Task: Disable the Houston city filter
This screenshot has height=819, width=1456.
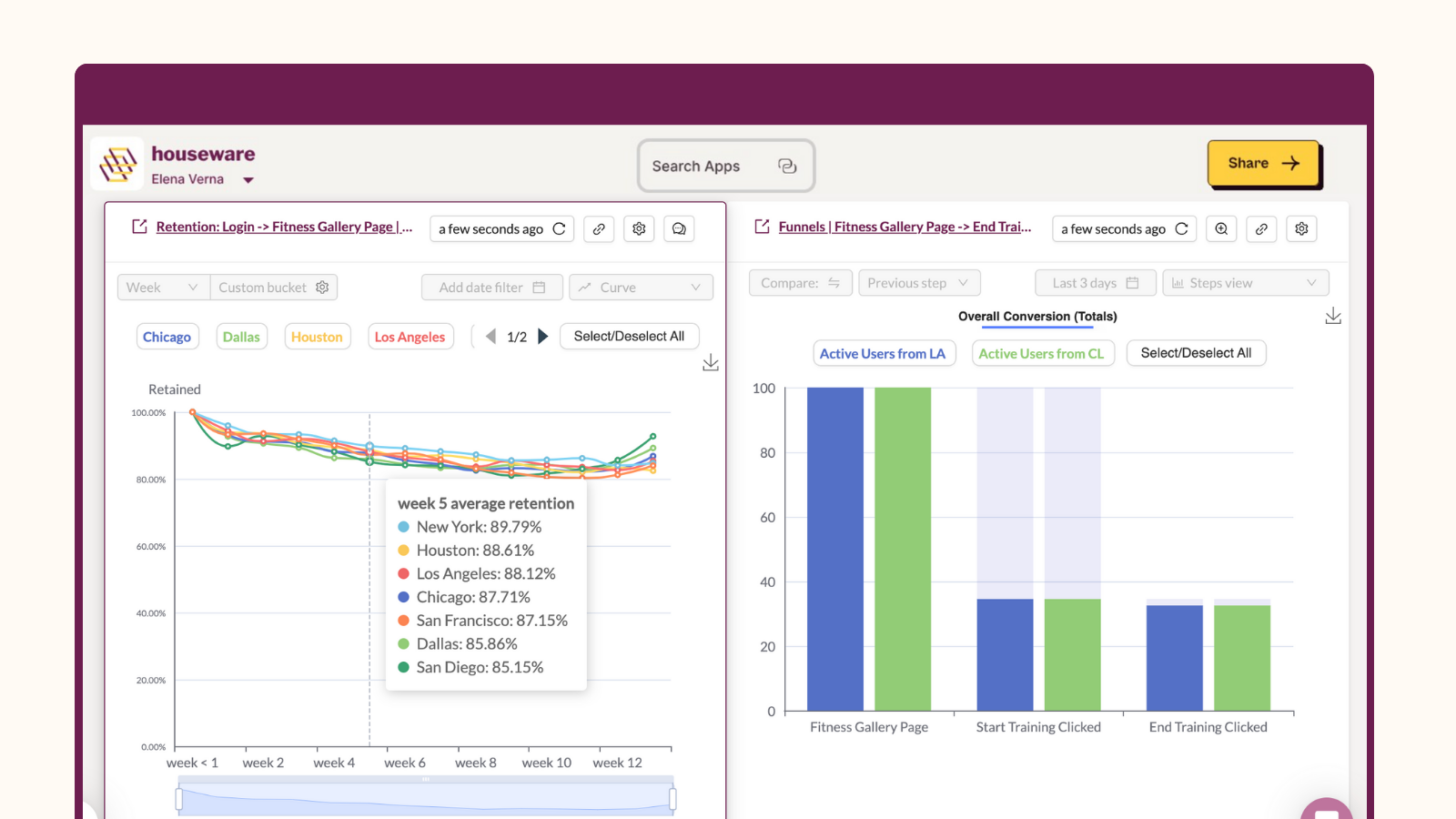Action: pos(317,336)
